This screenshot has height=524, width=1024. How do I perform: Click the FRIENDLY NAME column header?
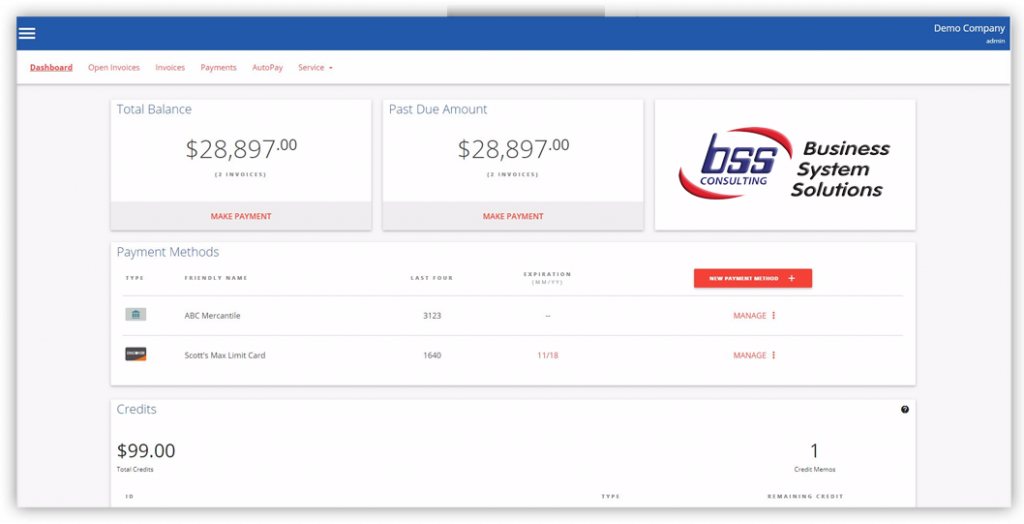click(x=216, y=278)
